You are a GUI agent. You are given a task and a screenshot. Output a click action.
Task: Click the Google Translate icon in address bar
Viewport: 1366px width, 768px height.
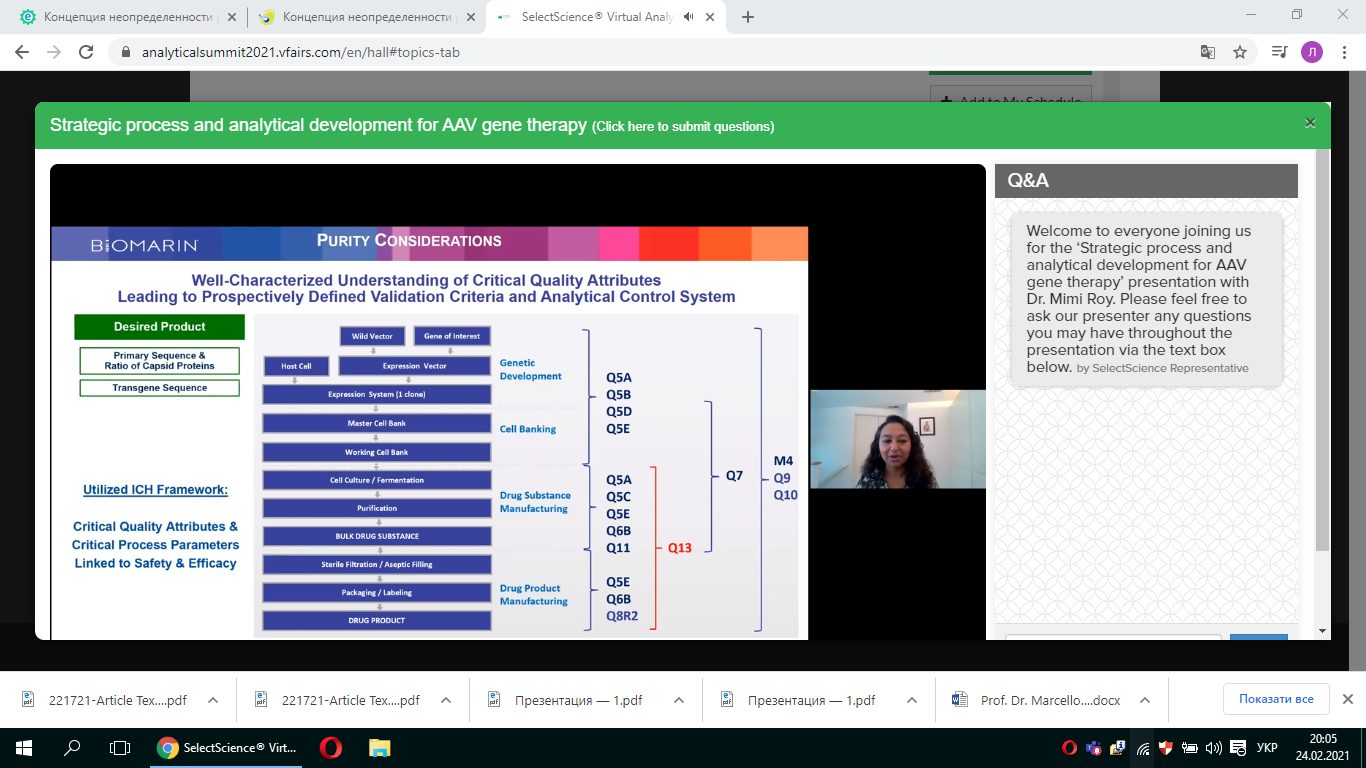coord(1207,52)
